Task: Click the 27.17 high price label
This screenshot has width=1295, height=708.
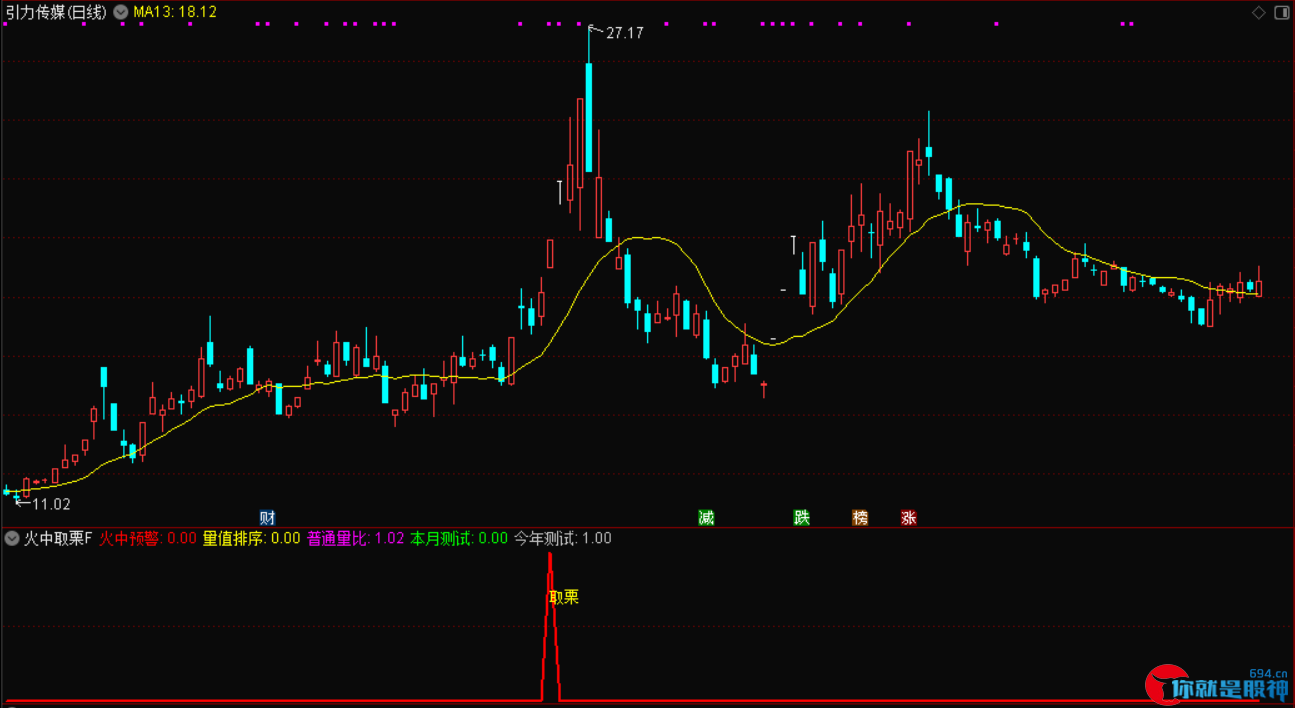Action: pos(625,33)
